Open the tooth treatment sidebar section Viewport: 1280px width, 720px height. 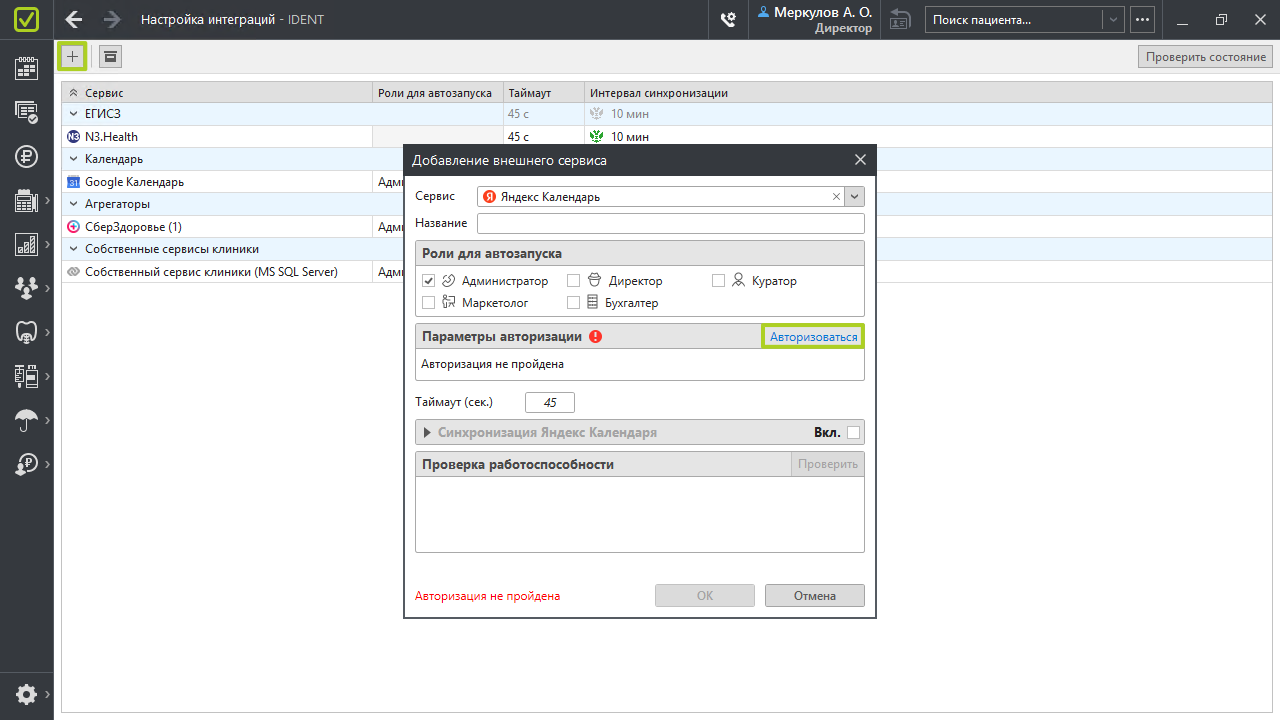click(x=26, y=331)
